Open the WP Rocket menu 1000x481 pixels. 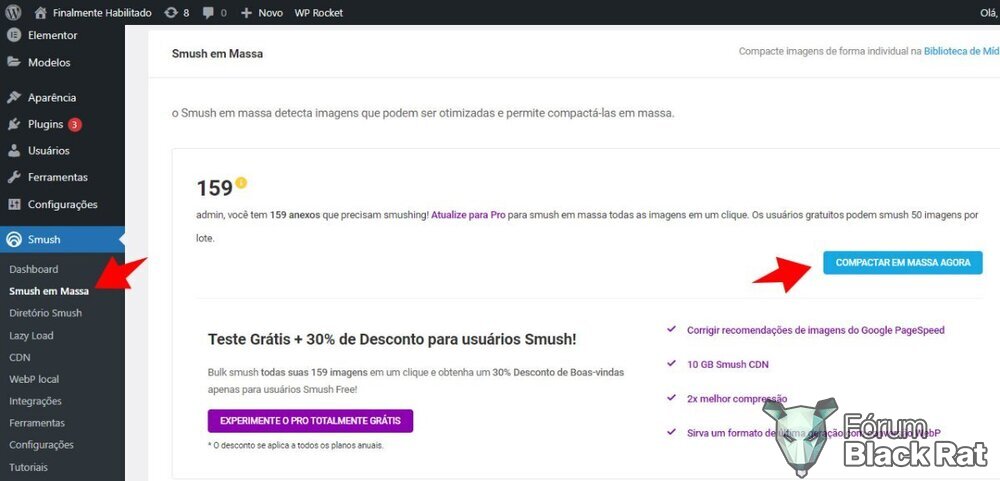(x=318, y=13)
